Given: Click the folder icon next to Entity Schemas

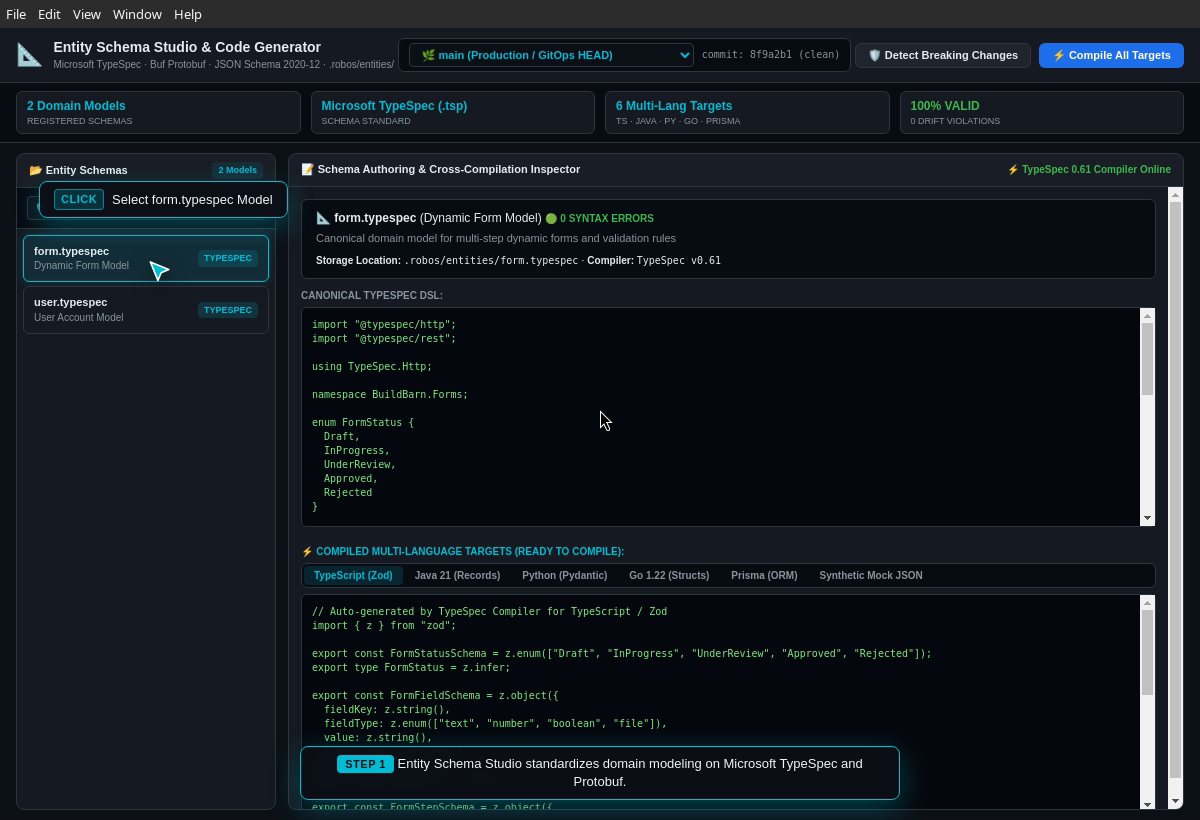Looking at the screenshot, I should (x=35, y=170).
